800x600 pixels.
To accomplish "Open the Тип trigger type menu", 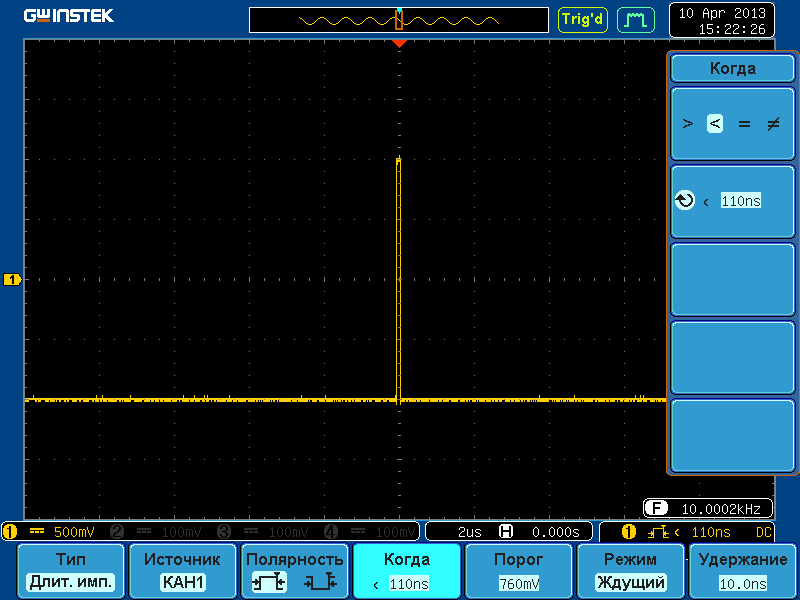I will click(x=71, y=571).
